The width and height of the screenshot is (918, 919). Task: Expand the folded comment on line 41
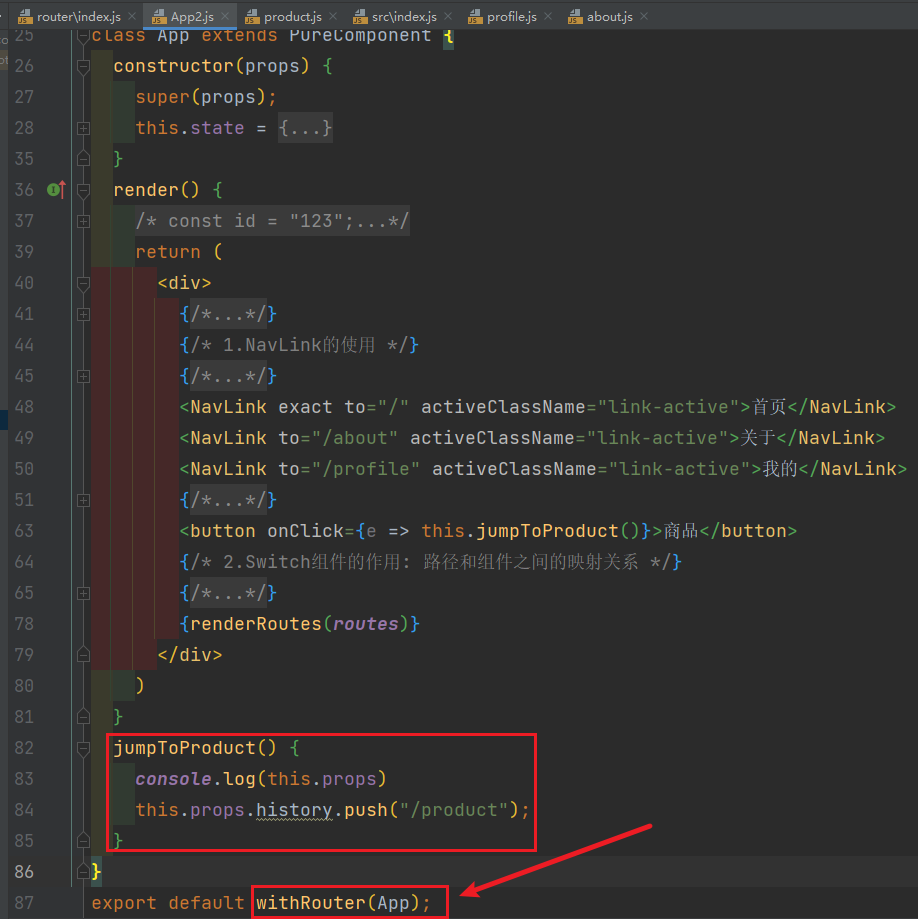83,315
